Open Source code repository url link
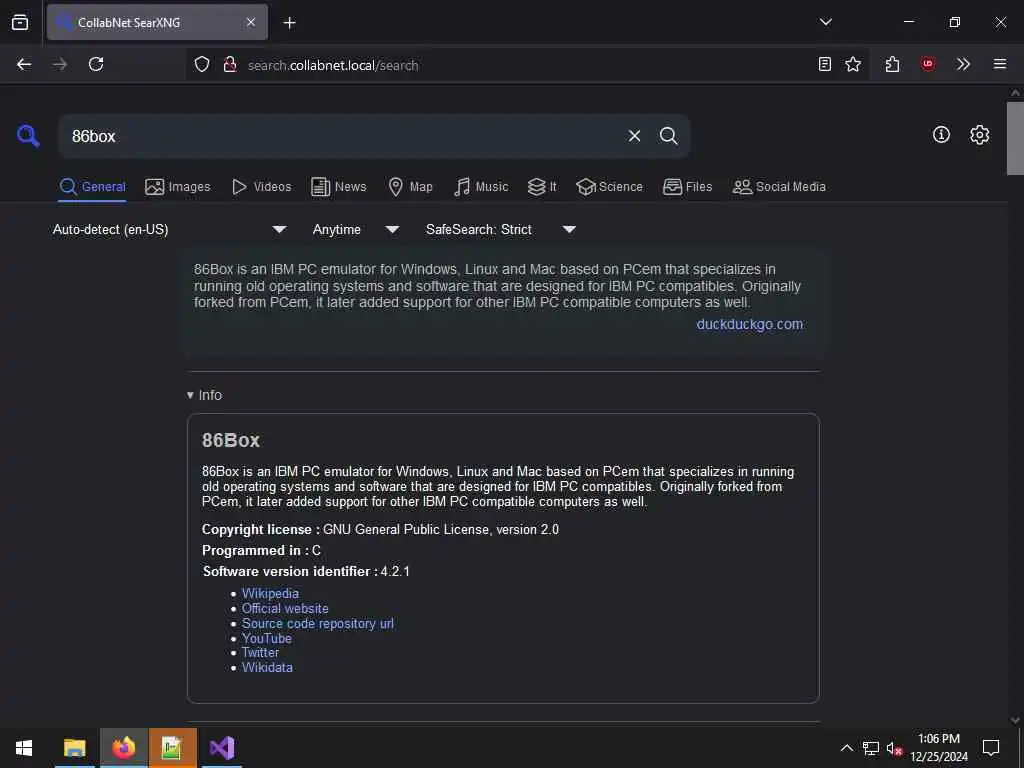Screen dimensions: 1024x768 point(318,623)
